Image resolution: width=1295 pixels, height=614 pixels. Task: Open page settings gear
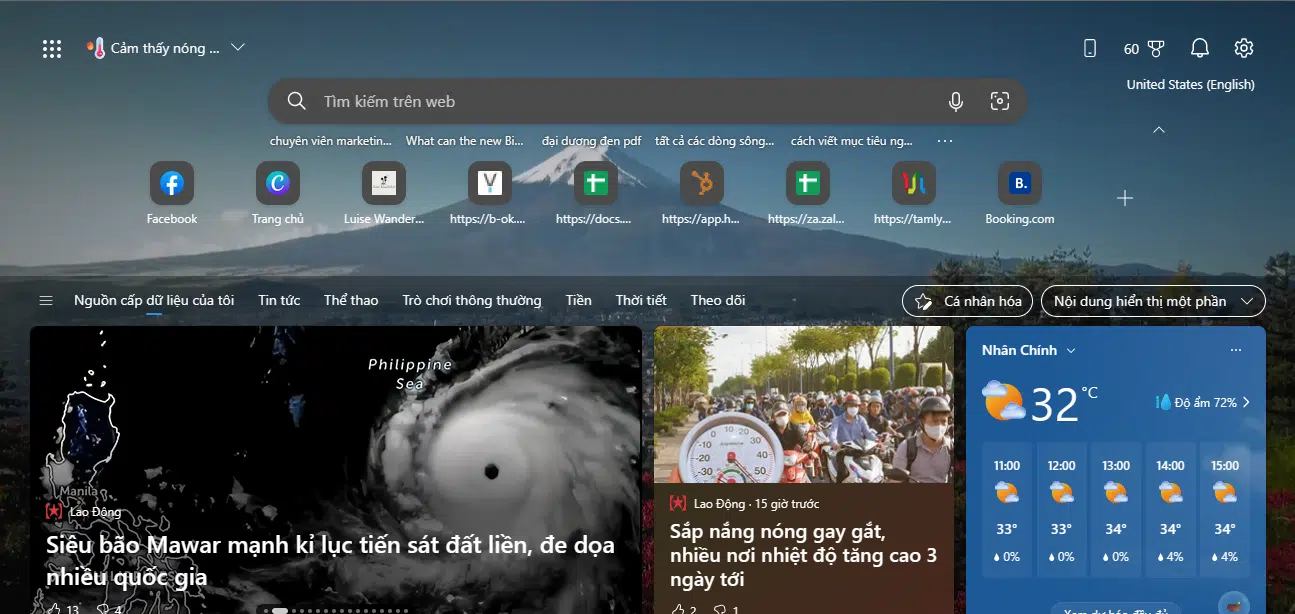tap(1244, 48)
